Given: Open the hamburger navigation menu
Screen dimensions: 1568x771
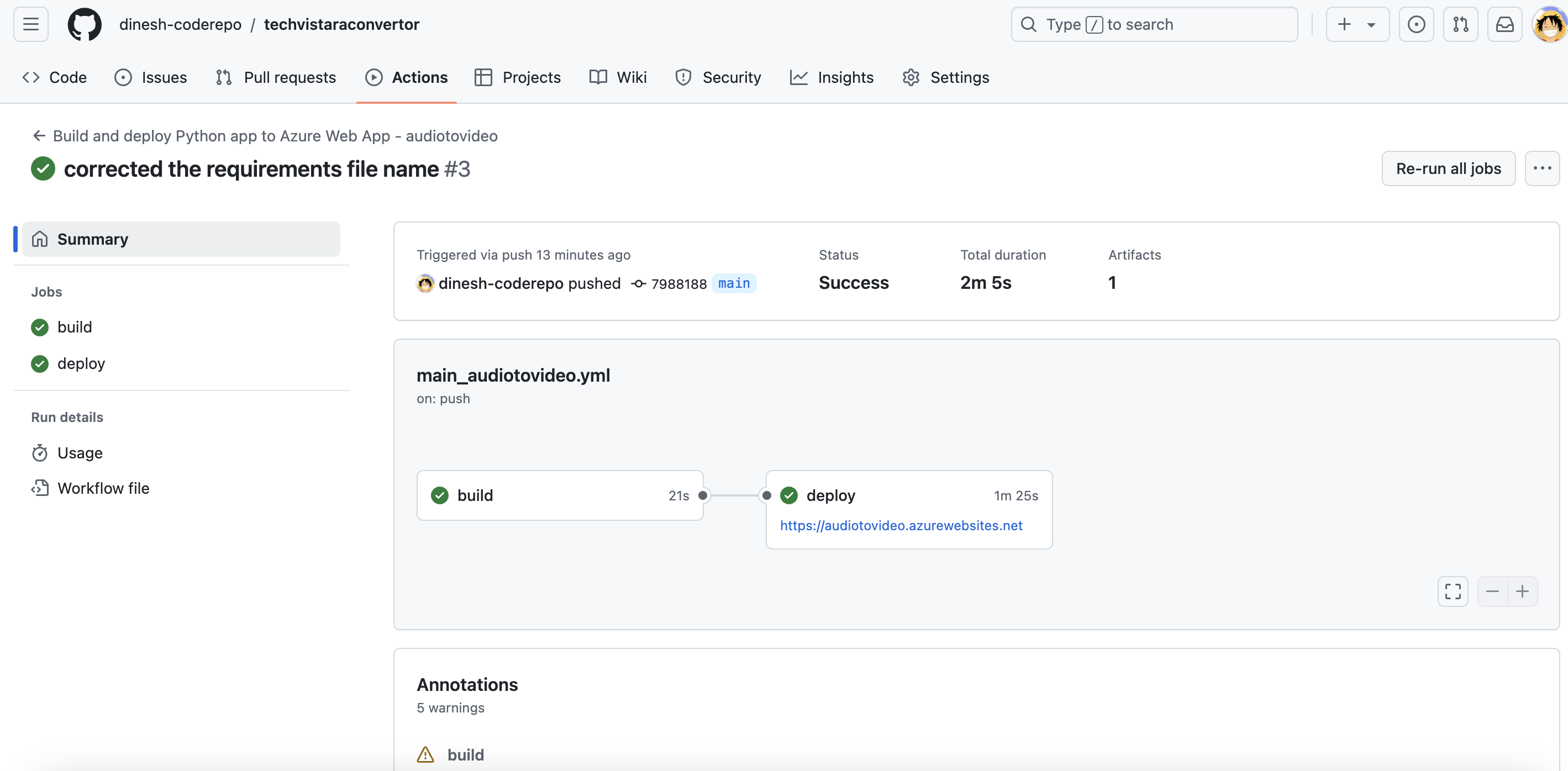Looking at the screenshot, I should coord(30,24).
